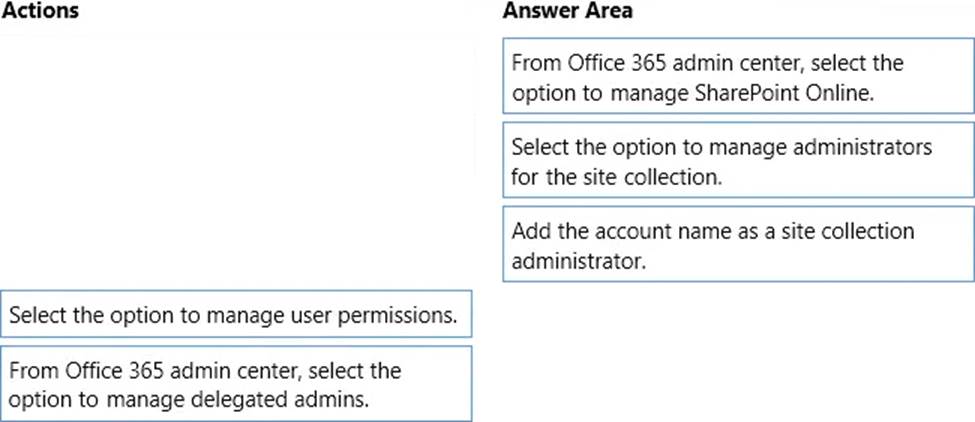Click the 'manage administrators for the site collection' step
The height and width of the screenshot is (422, 975).
(738, 161)
